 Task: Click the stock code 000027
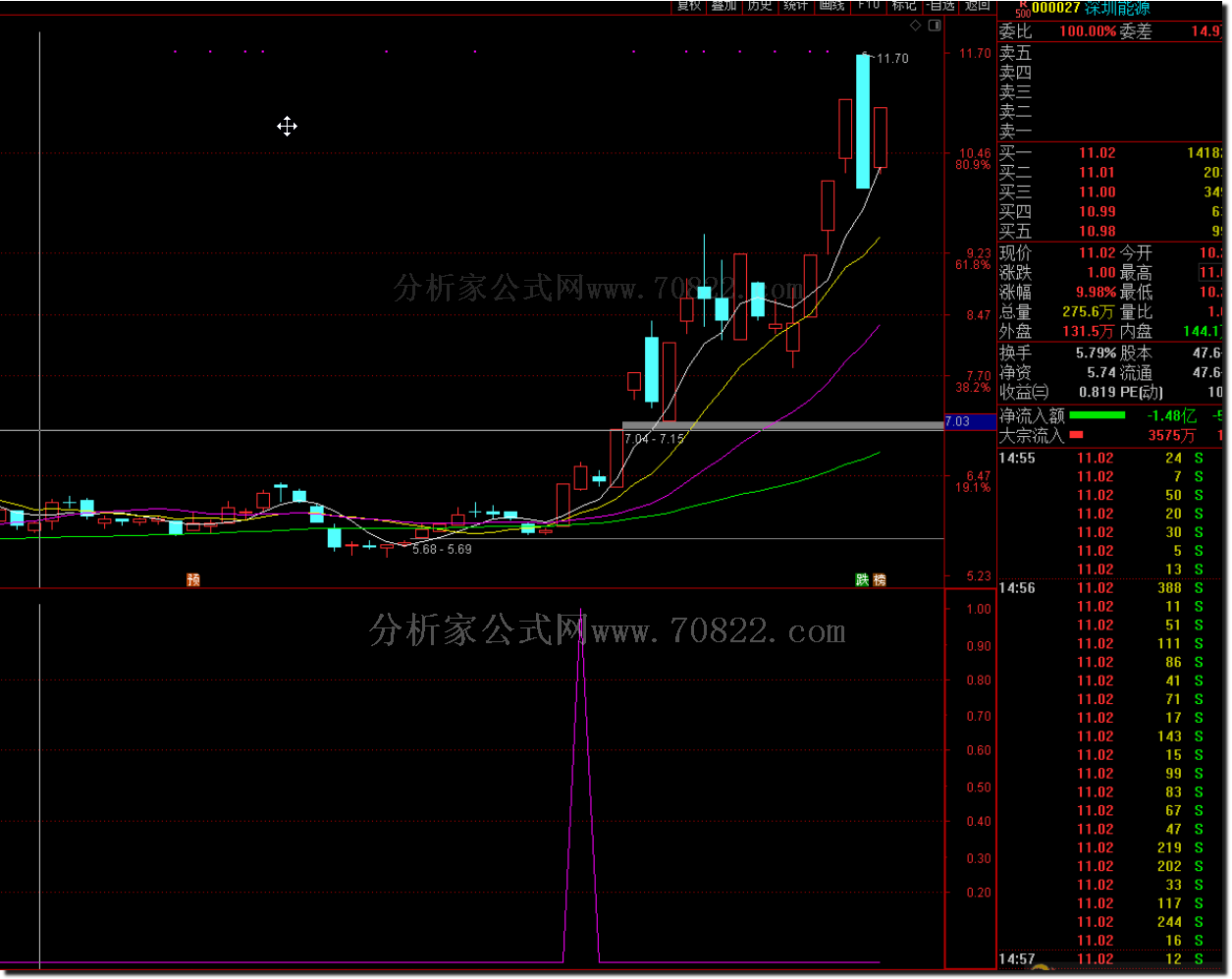1056,8
